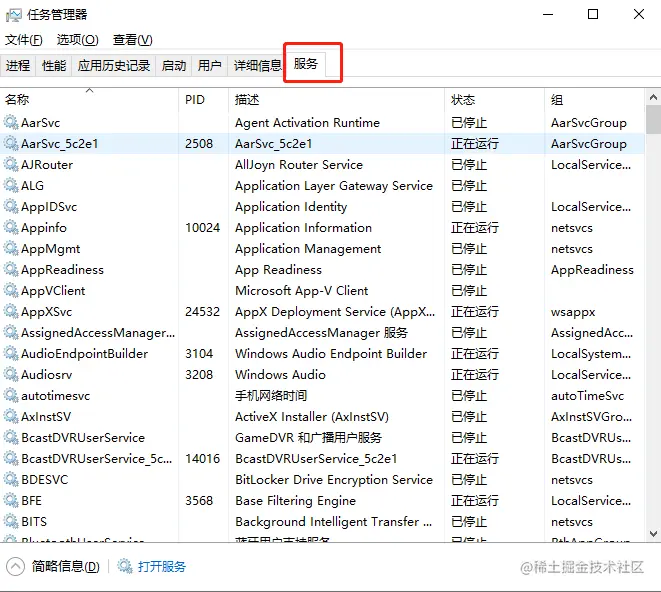Select the autoTimeSvc group cell
The height and width of the screenshot is (592, 661).
tap(587, 396)
